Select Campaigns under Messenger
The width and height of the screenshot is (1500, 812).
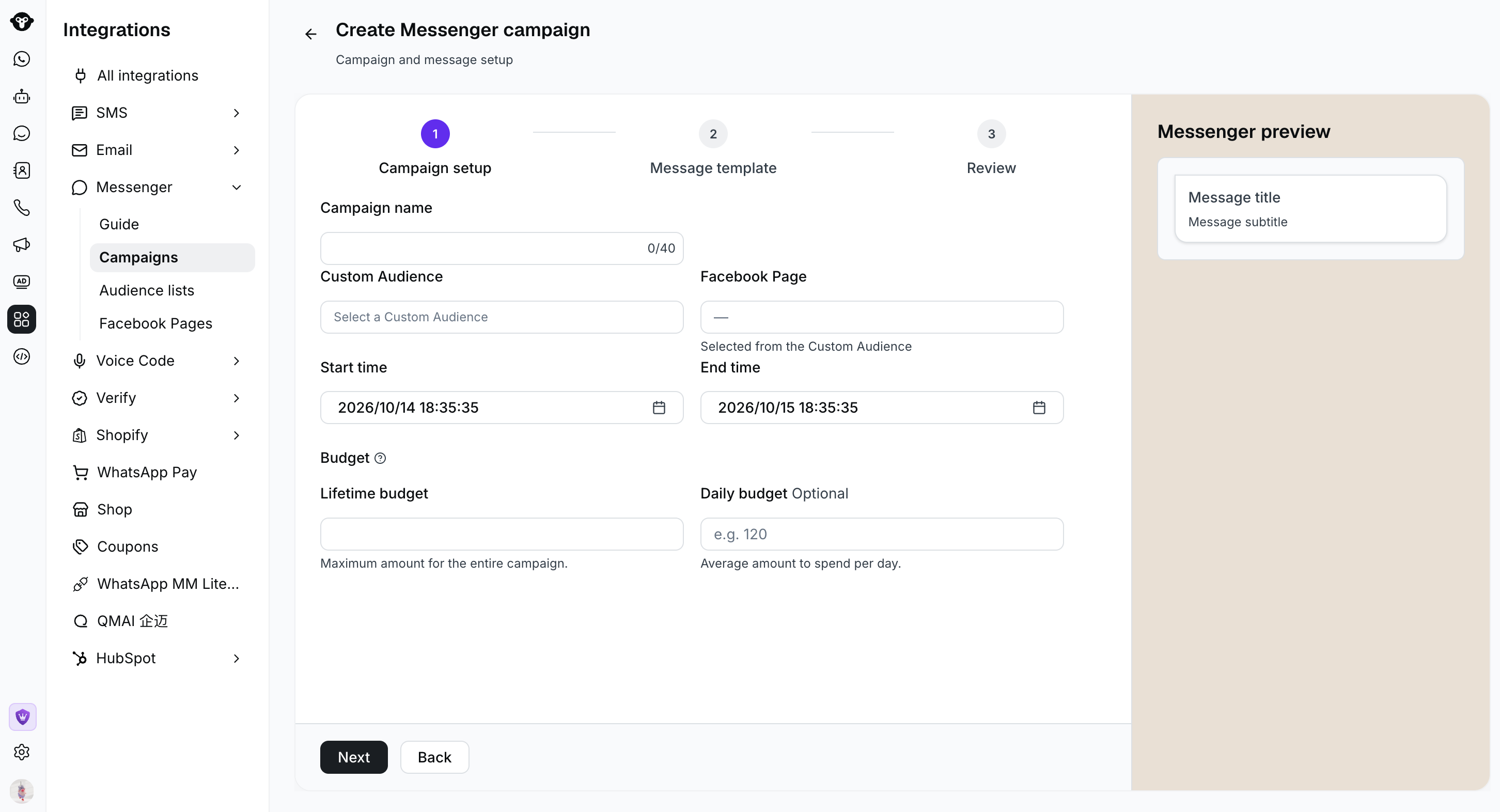click(x=173, y=257)
